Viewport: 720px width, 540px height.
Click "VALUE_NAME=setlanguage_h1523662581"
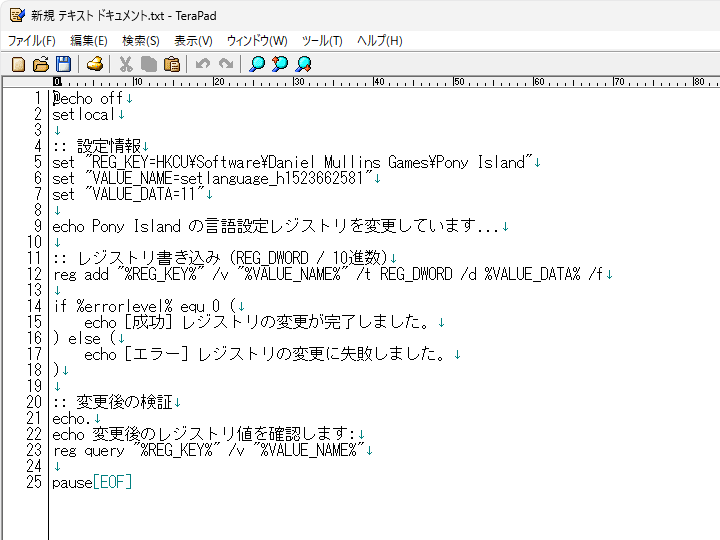pyautogui.click(x=228, y=179)
